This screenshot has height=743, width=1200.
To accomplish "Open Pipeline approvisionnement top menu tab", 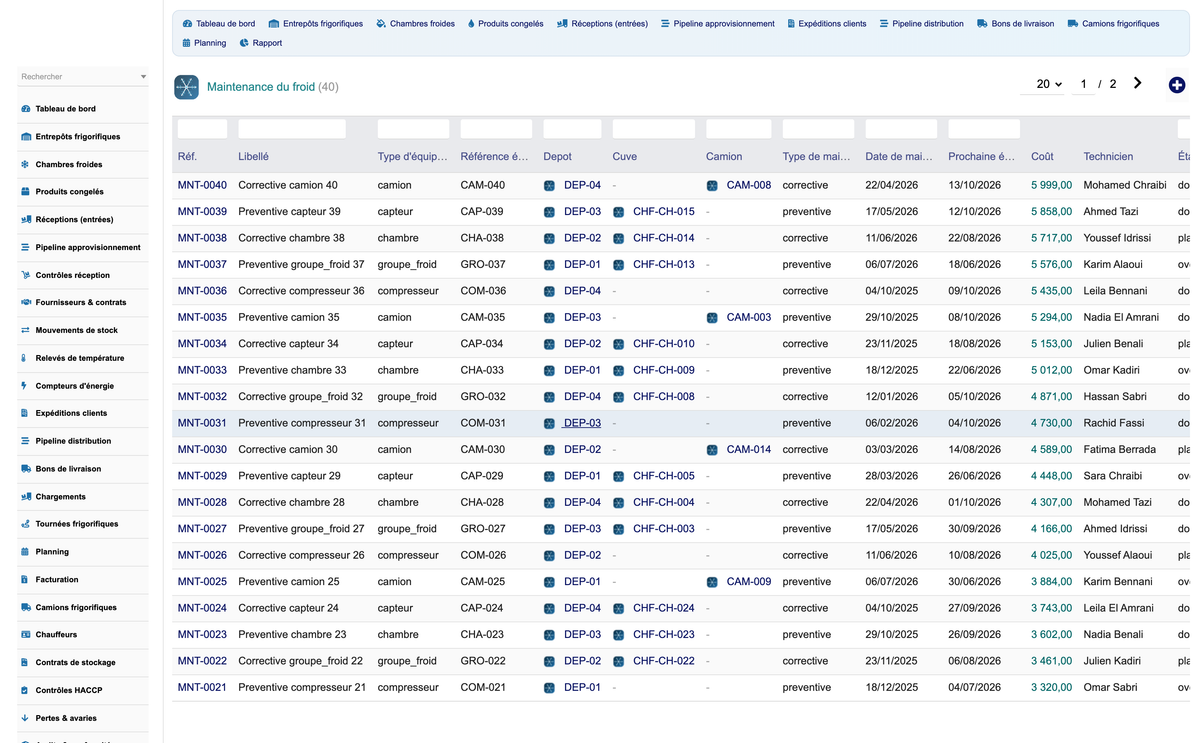I will point(717,24).
